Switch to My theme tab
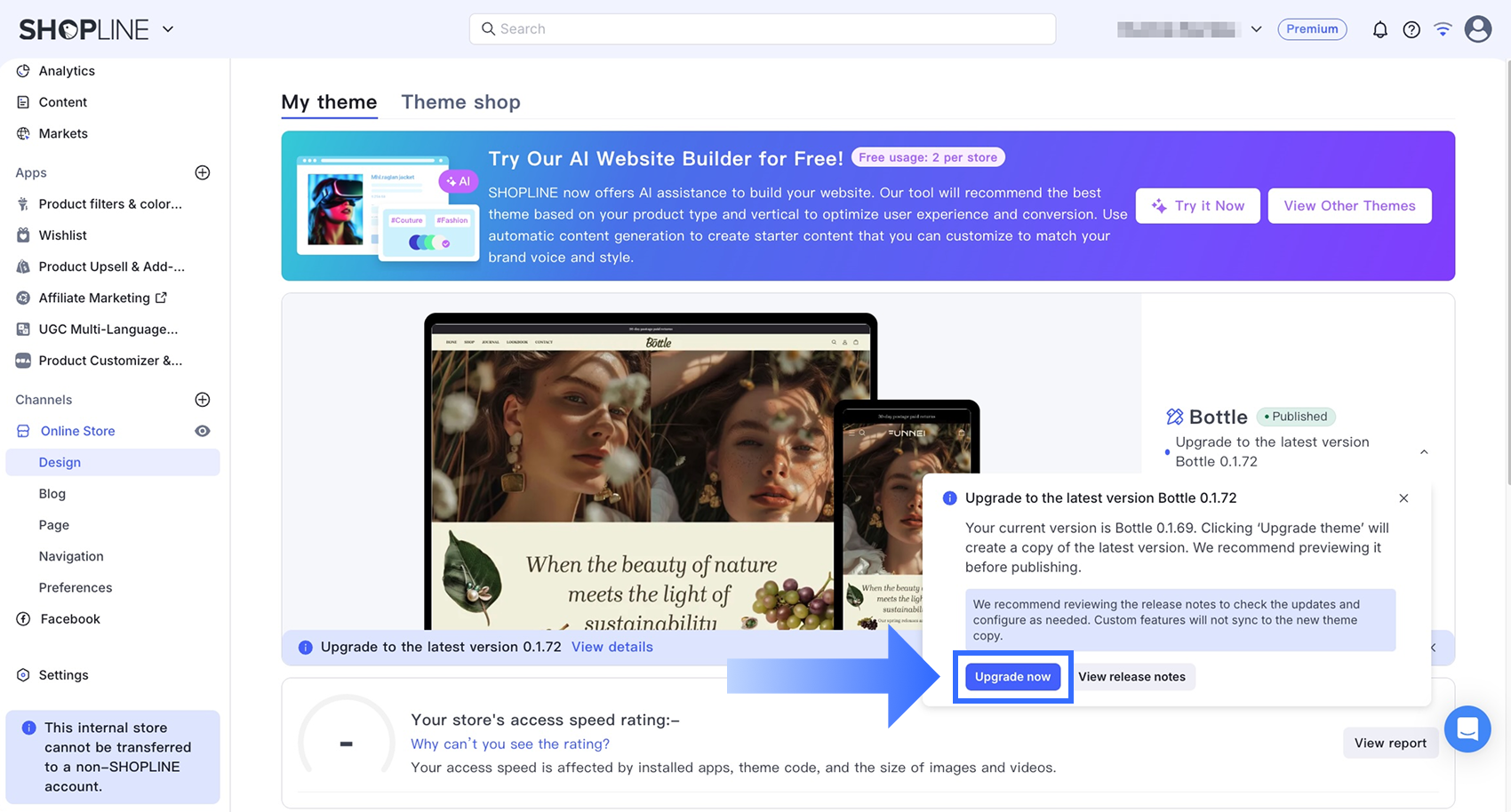 click(329, 102)
